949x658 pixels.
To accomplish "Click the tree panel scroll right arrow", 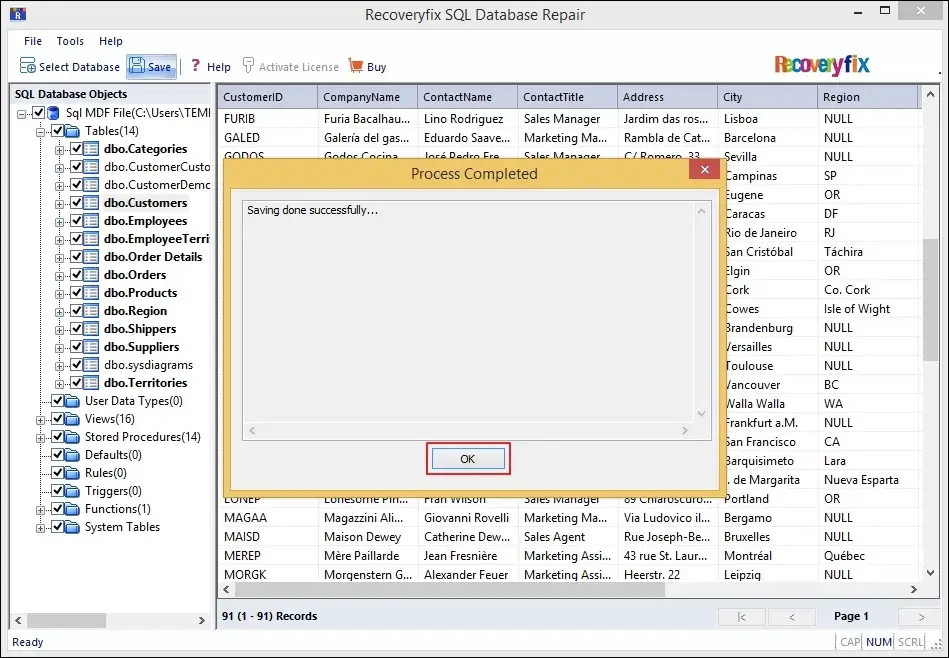I will (202, 620).
